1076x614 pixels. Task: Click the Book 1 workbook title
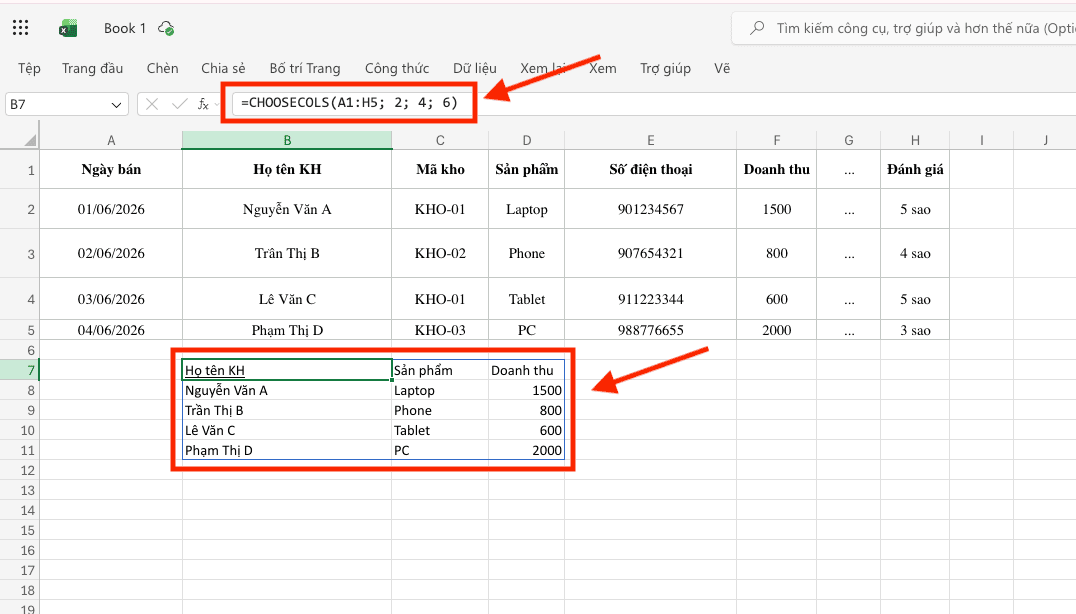[125, 28]
